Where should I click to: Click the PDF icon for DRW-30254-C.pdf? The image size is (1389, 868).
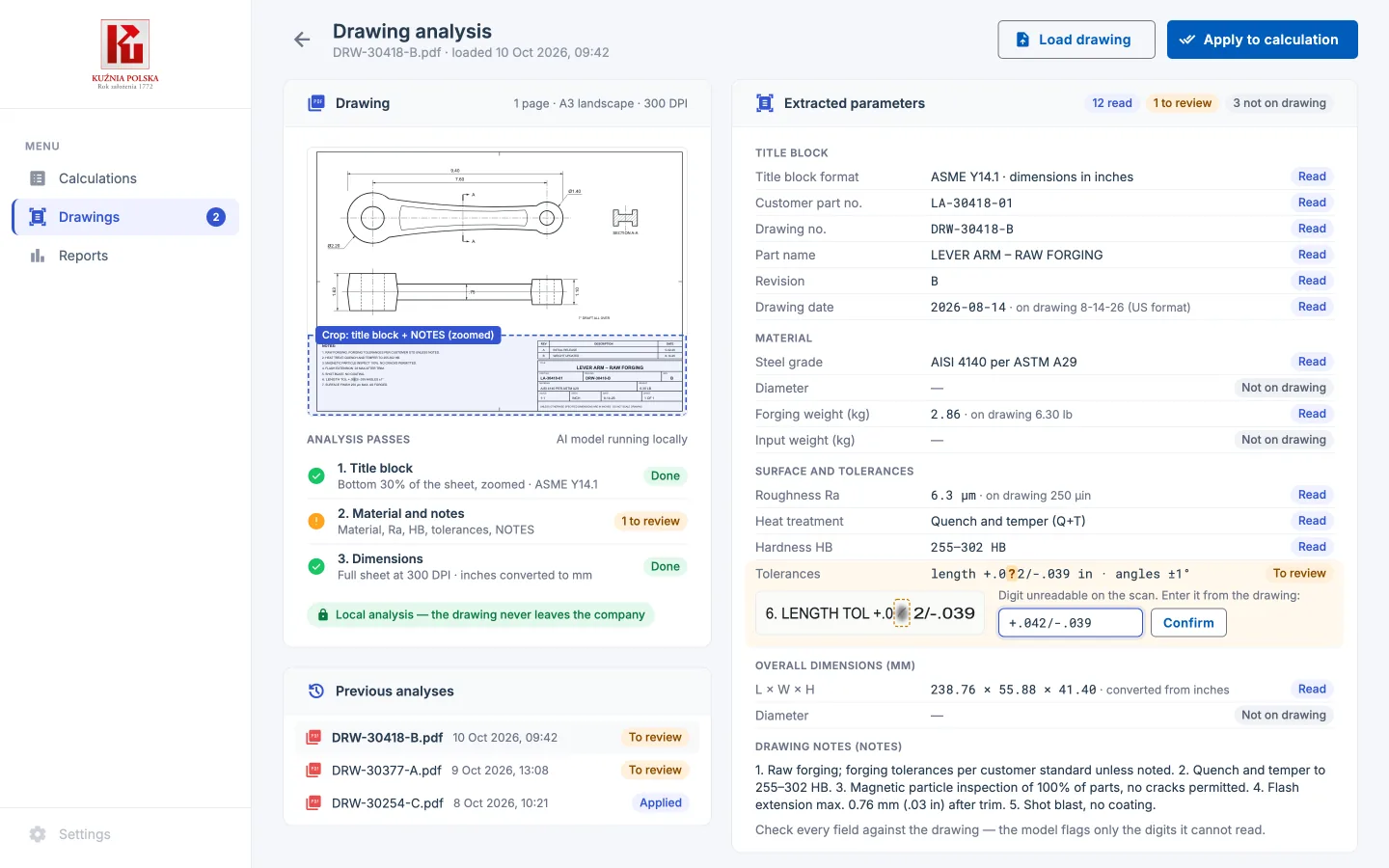(313, 803)
